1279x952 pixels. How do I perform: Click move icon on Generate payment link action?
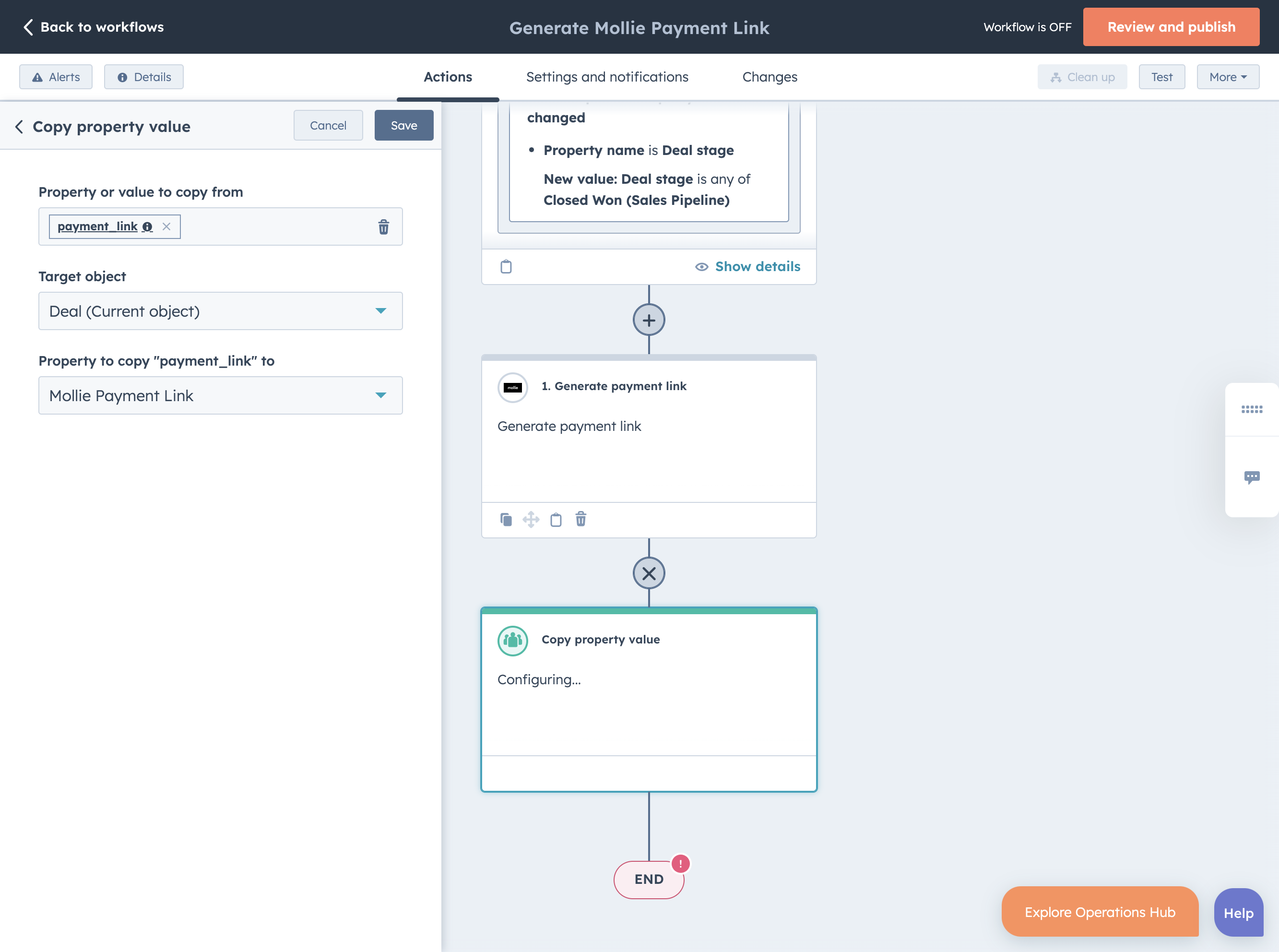point(531,519)
